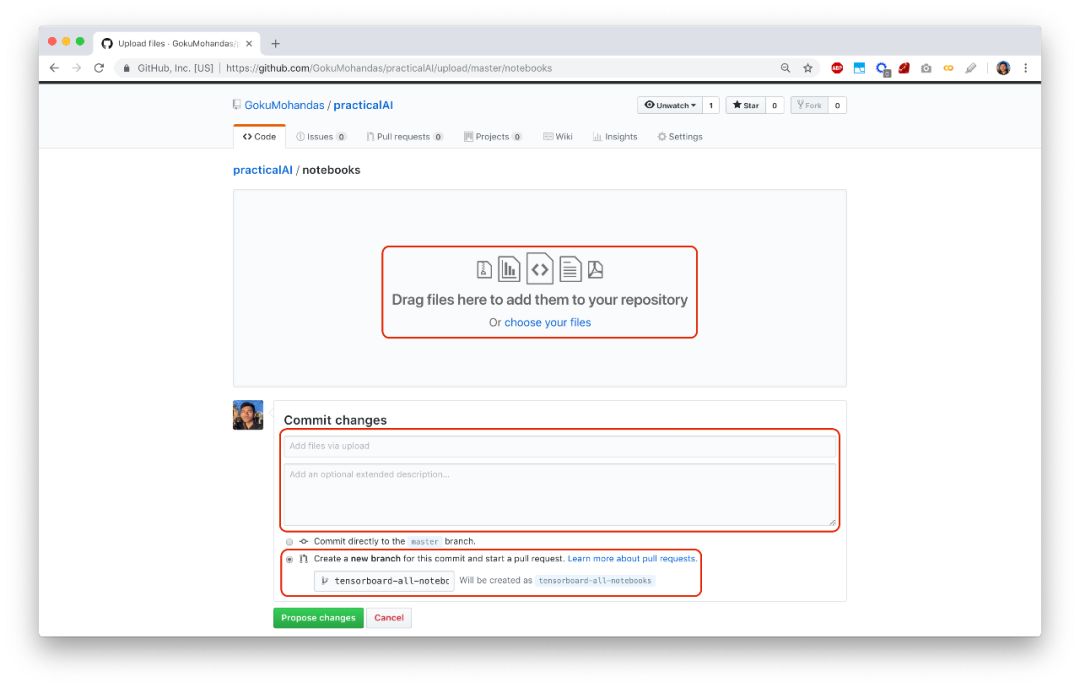Screen dimensions: 1080x688
Task: Open the Pull requests tab
Action: point(404,136)
